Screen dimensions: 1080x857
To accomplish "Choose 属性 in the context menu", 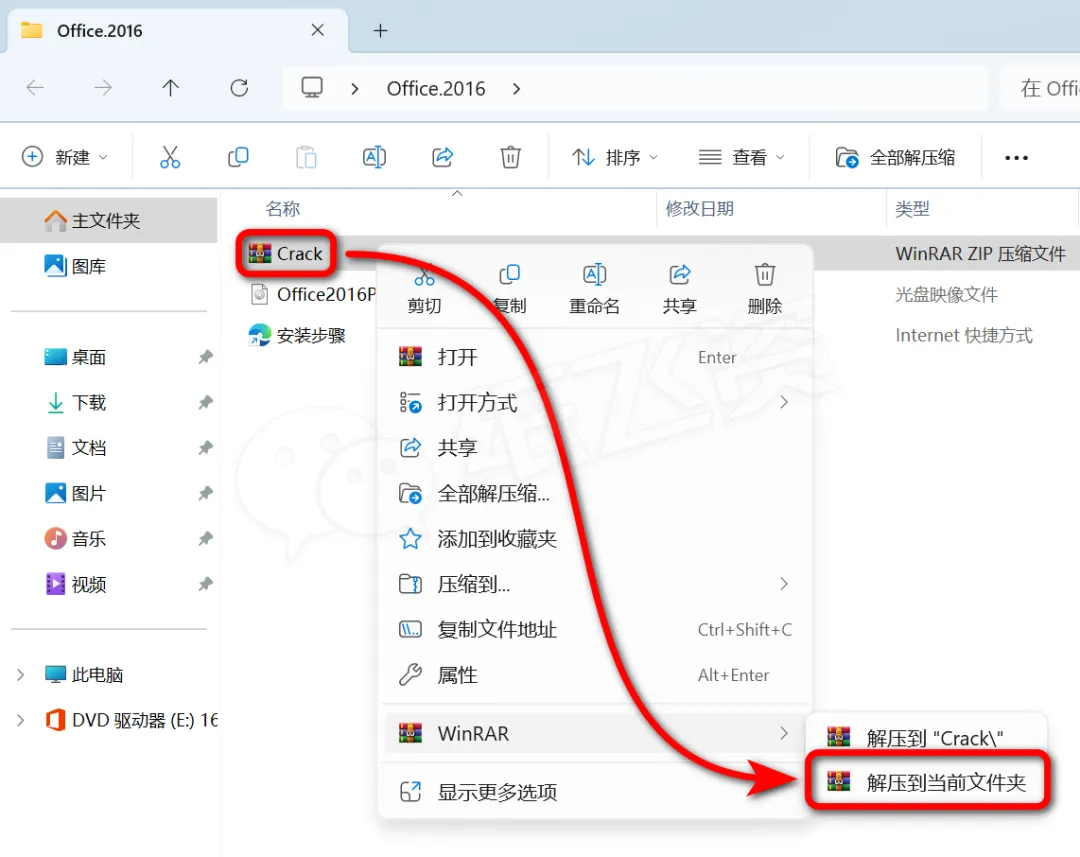I will tap(595, 675).
